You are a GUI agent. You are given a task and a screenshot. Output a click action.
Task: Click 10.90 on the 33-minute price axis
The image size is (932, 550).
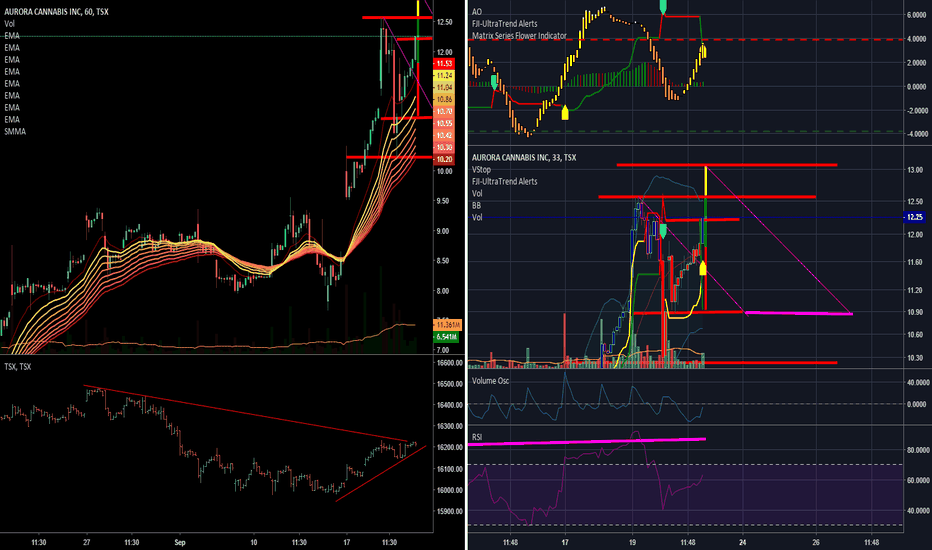tap(915, 312)
